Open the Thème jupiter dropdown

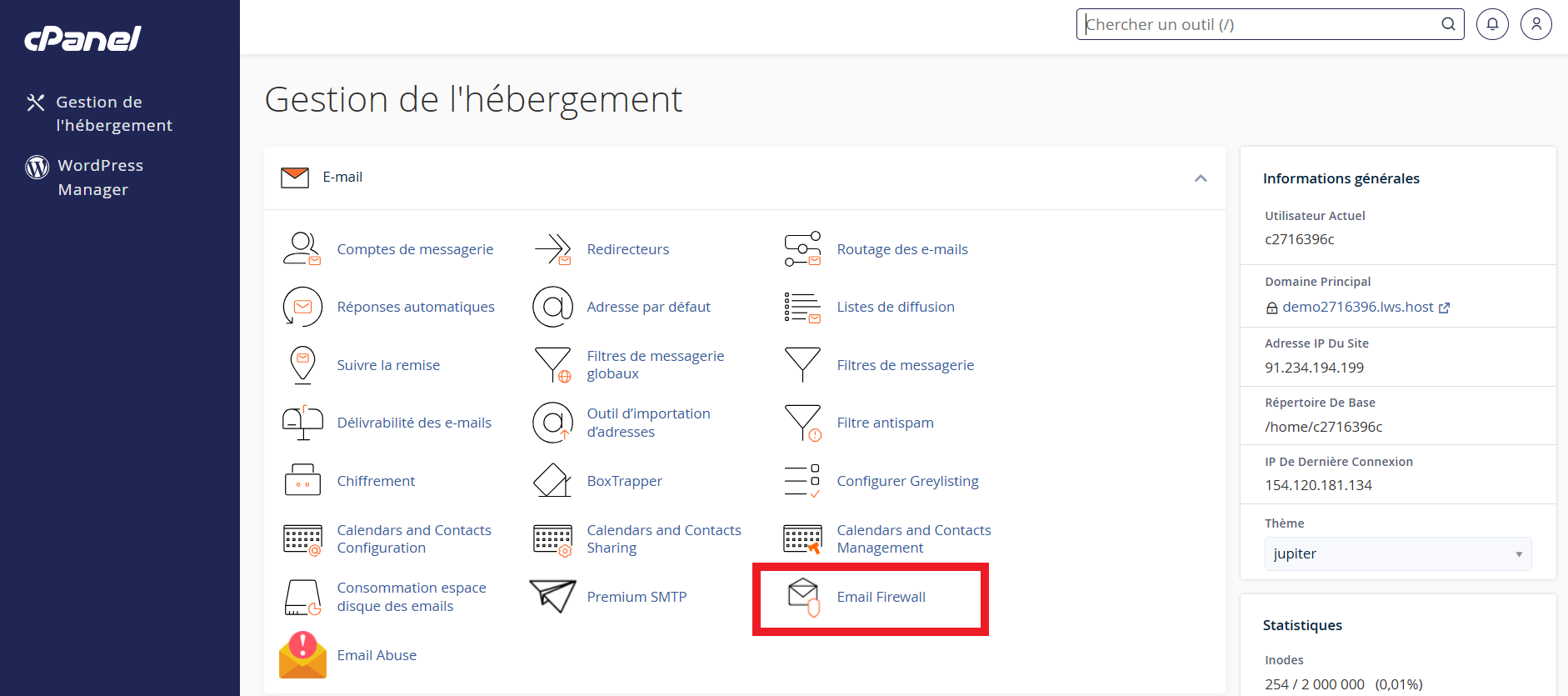pyautogui.click(x=1397, y=553)
